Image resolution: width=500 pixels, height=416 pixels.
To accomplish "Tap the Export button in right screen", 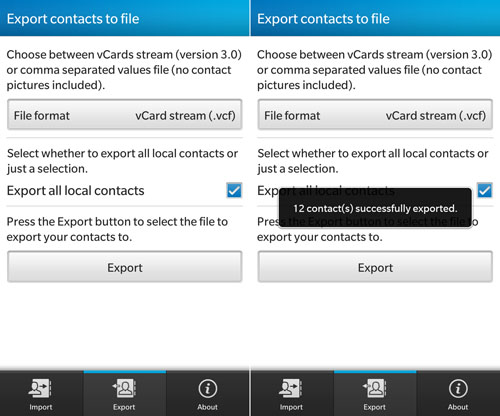I will pos(375,267).
